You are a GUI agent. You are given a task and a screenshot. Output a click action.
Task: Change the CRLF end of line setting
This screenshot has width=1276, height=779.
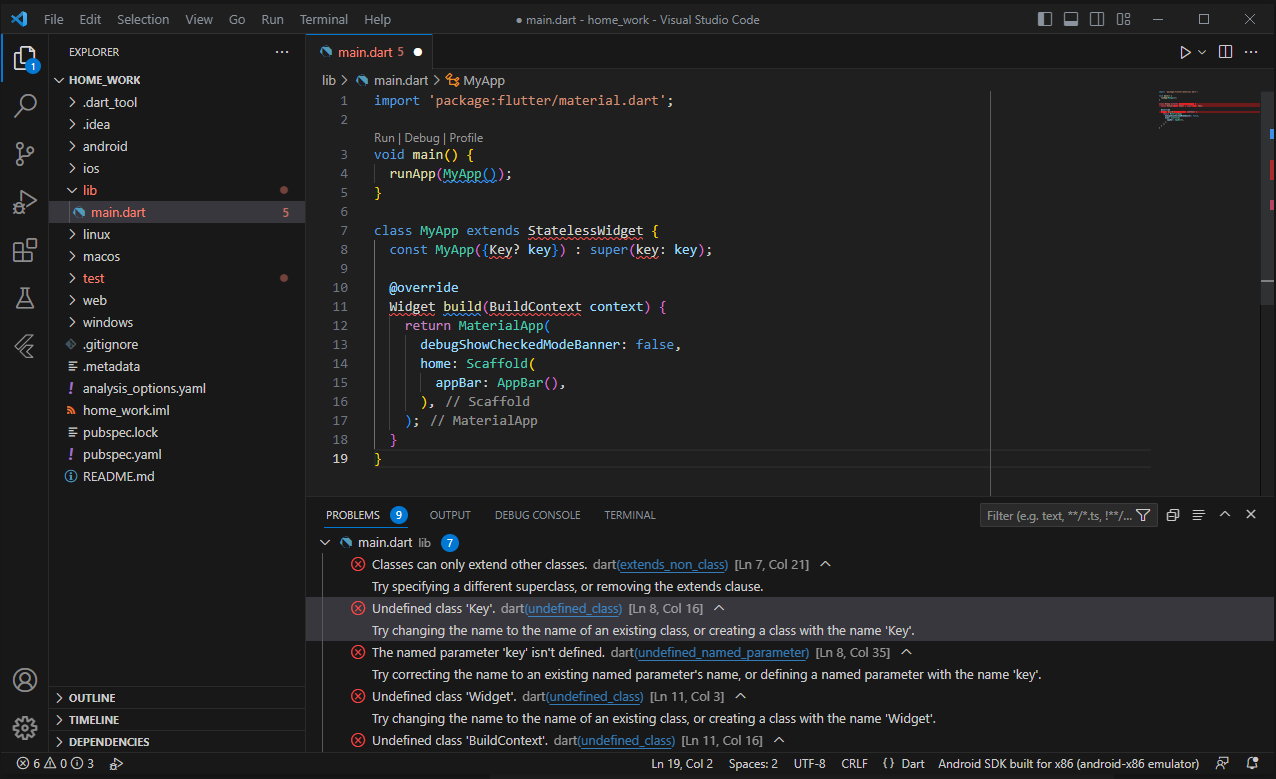(x=854, y=764)
